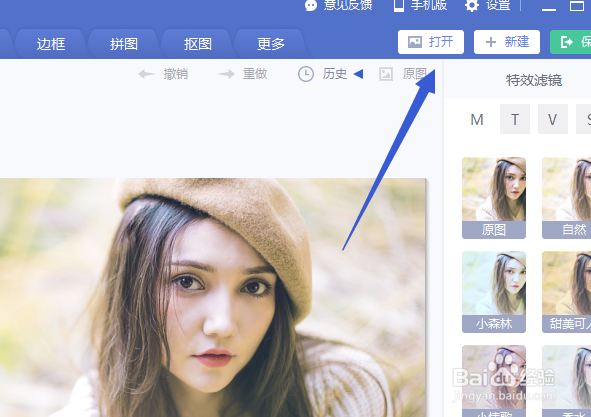
Task: Open the 边框 tab
Action: click(51, 44)
